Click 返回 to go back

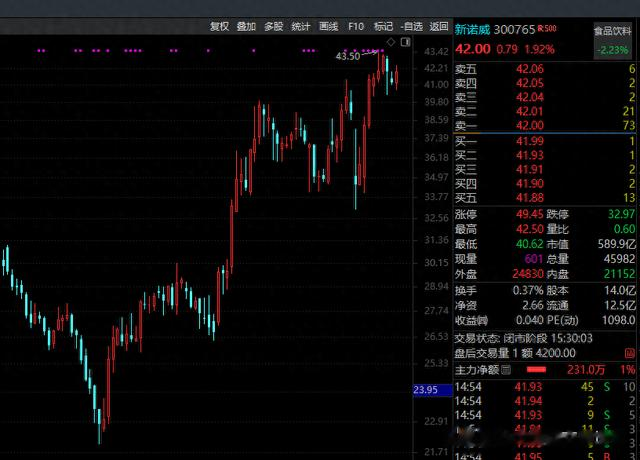click(x=439, y=27)
